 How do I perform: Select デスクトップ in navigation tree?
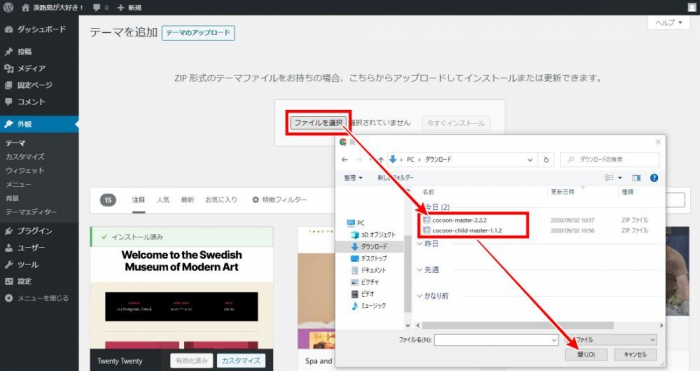369,258
